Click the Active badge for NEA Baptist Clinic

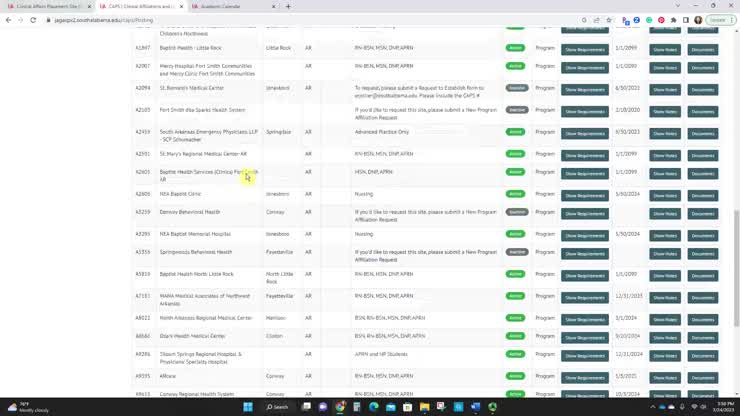click(x=515, y=194)
